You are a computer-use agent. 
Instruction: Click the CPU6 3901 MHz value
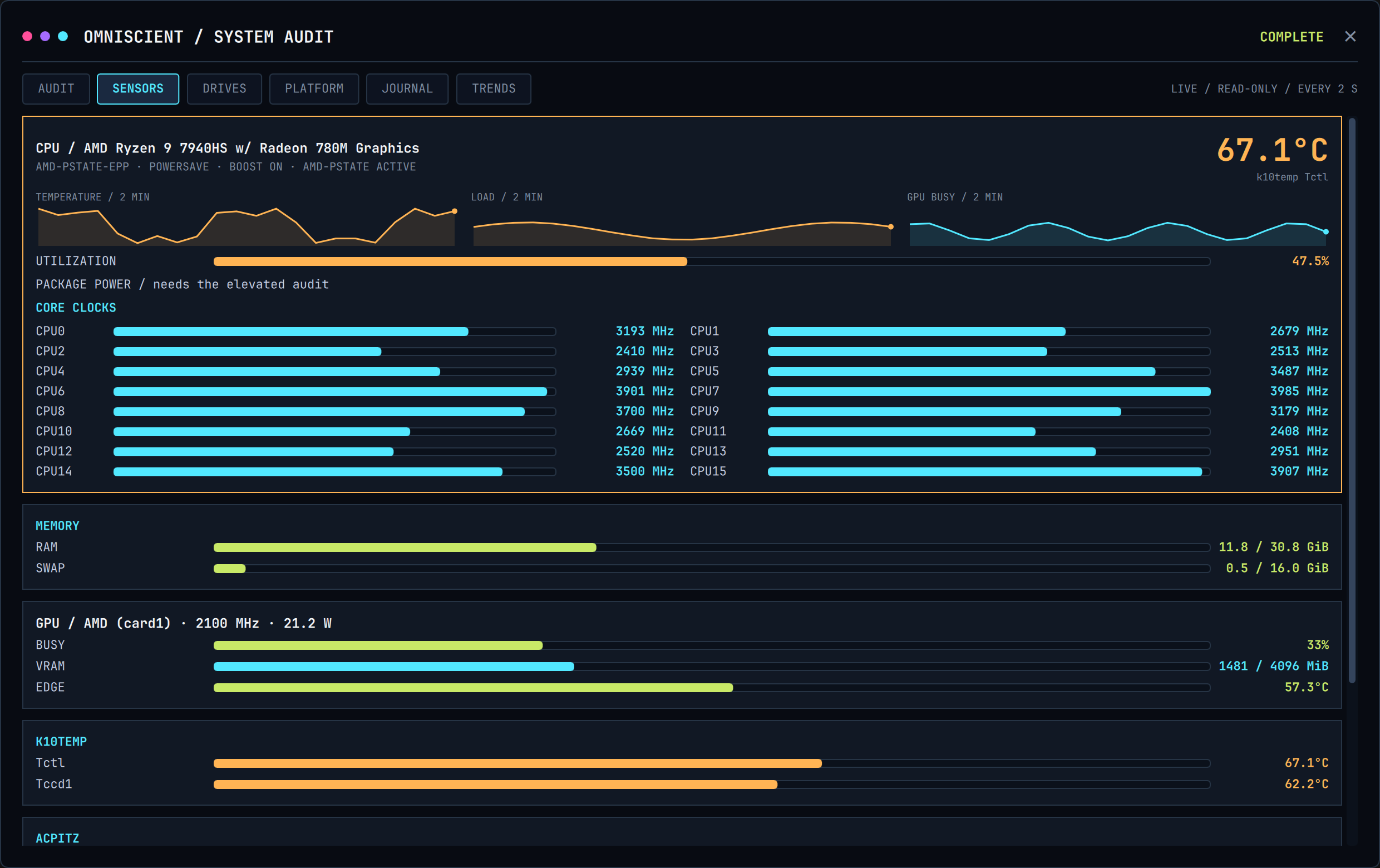click(645, 391)
